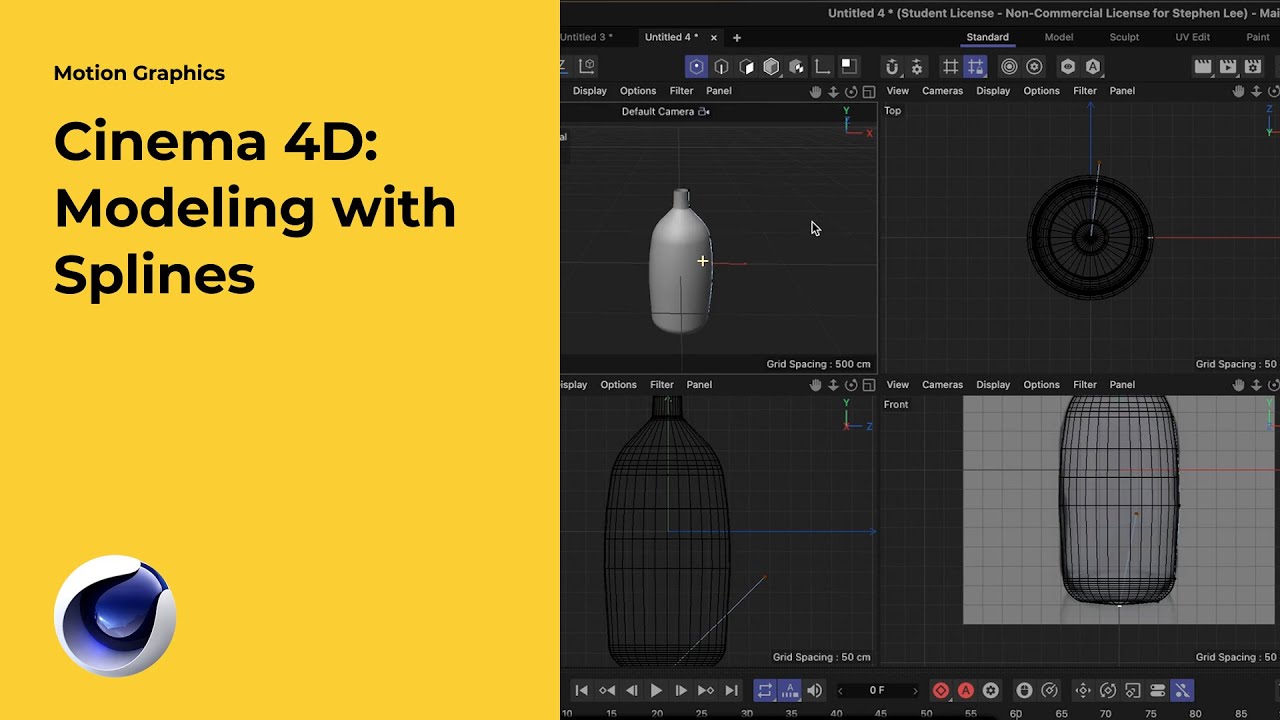
Task: Jump to next keyframe
Action: 706,690
